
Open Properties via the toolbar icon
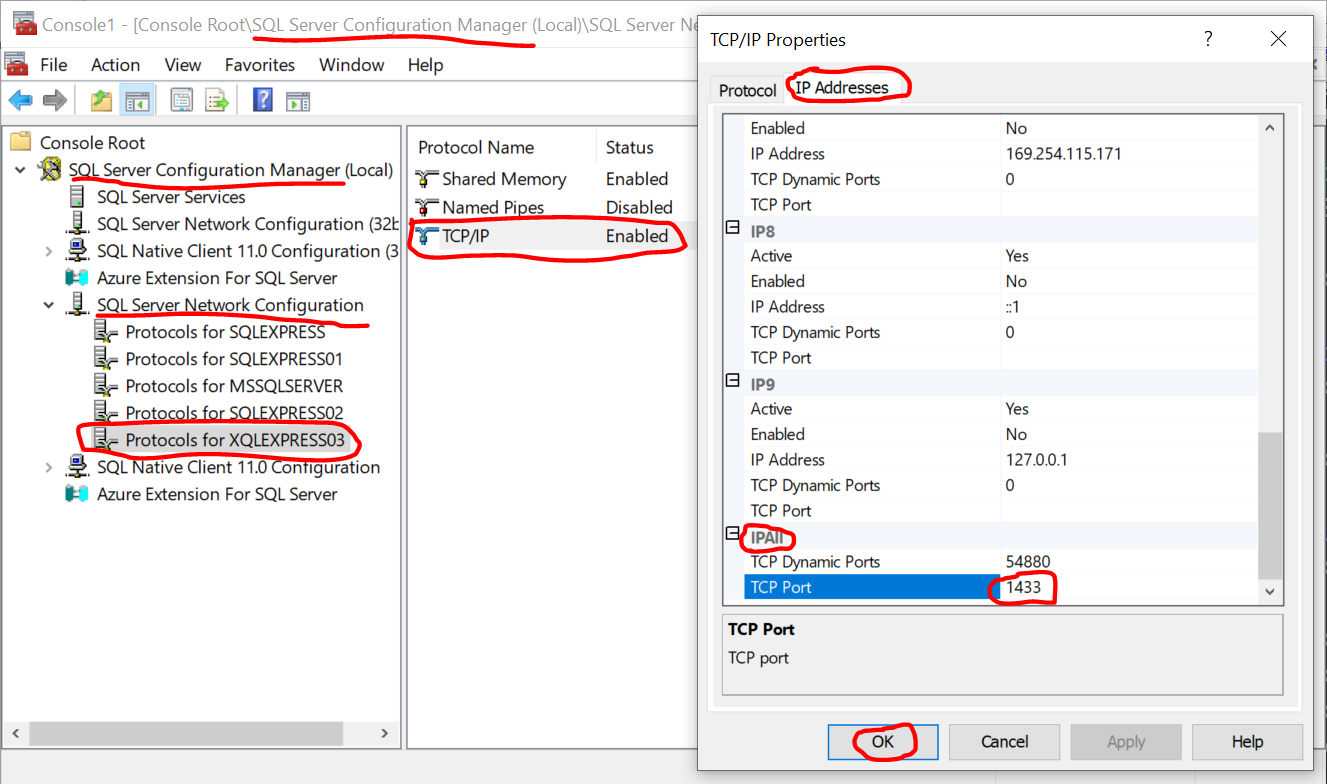click(x=181, y=100)
